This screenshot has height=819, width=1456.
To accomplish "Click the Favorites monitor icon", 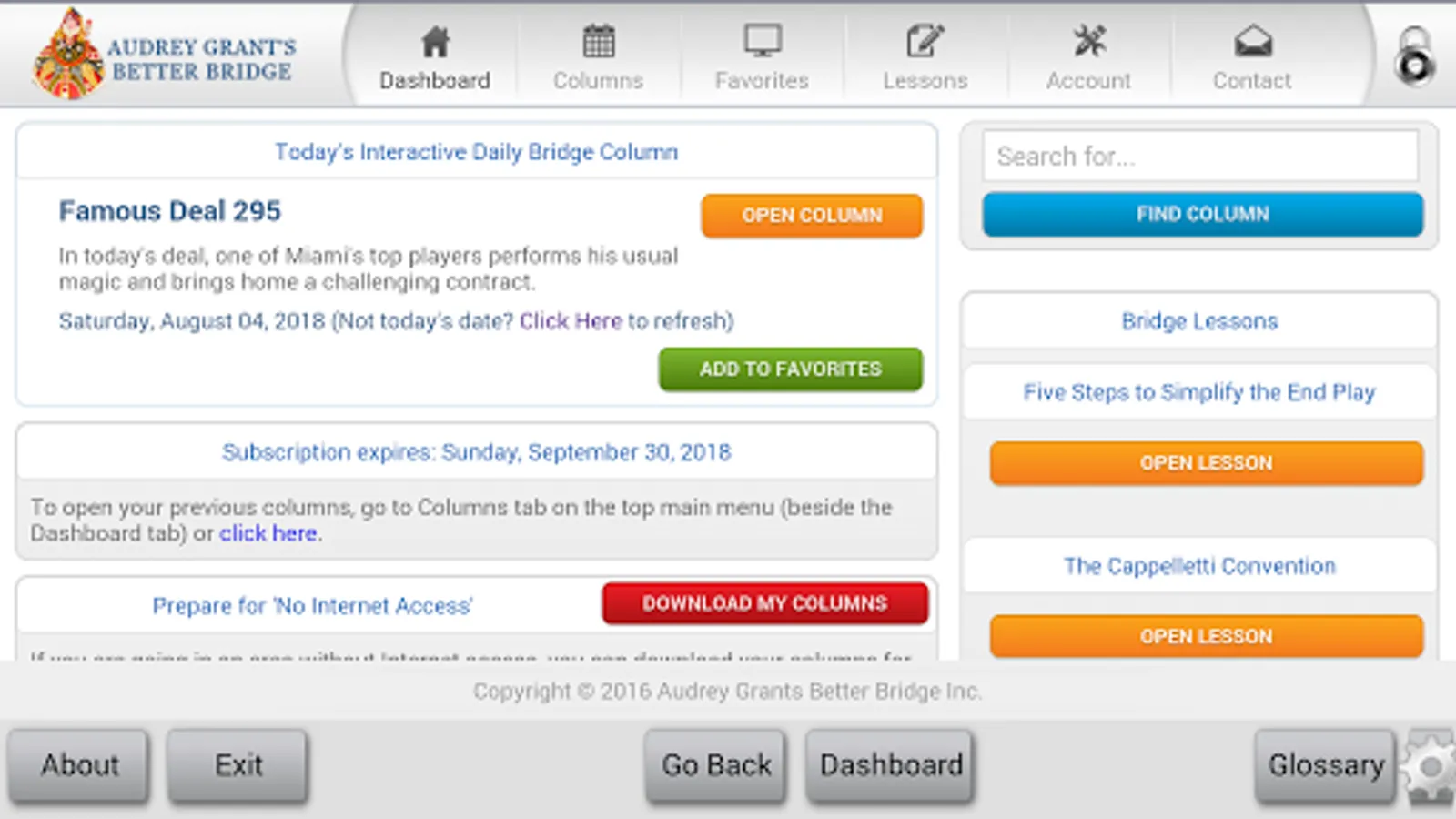I will (762, 41).
